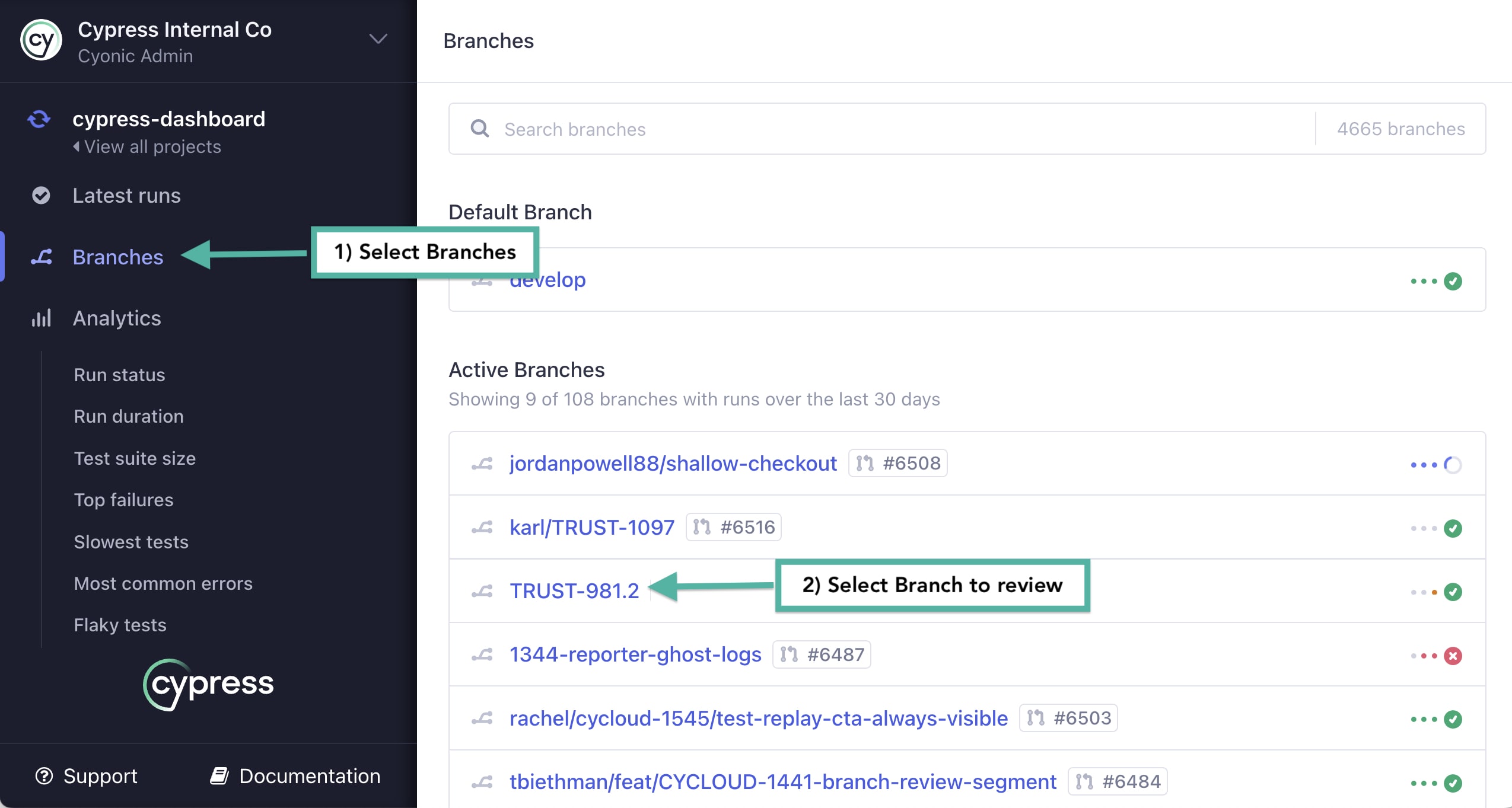Viewport: 1512px width, 808px height.
Task: Go back via View all projects
Action: click(147, 146)
